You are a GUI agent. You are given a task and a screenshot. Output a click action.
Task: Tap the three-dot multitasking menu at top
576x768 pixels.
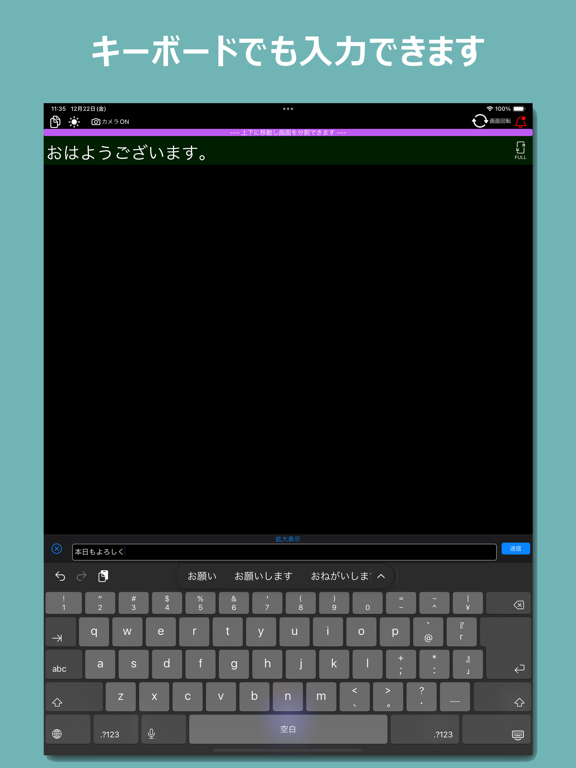[288, 109]
